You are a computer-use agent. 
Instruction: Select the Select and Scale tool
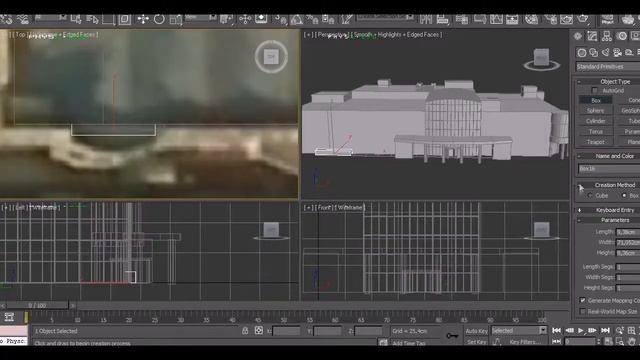176,19
